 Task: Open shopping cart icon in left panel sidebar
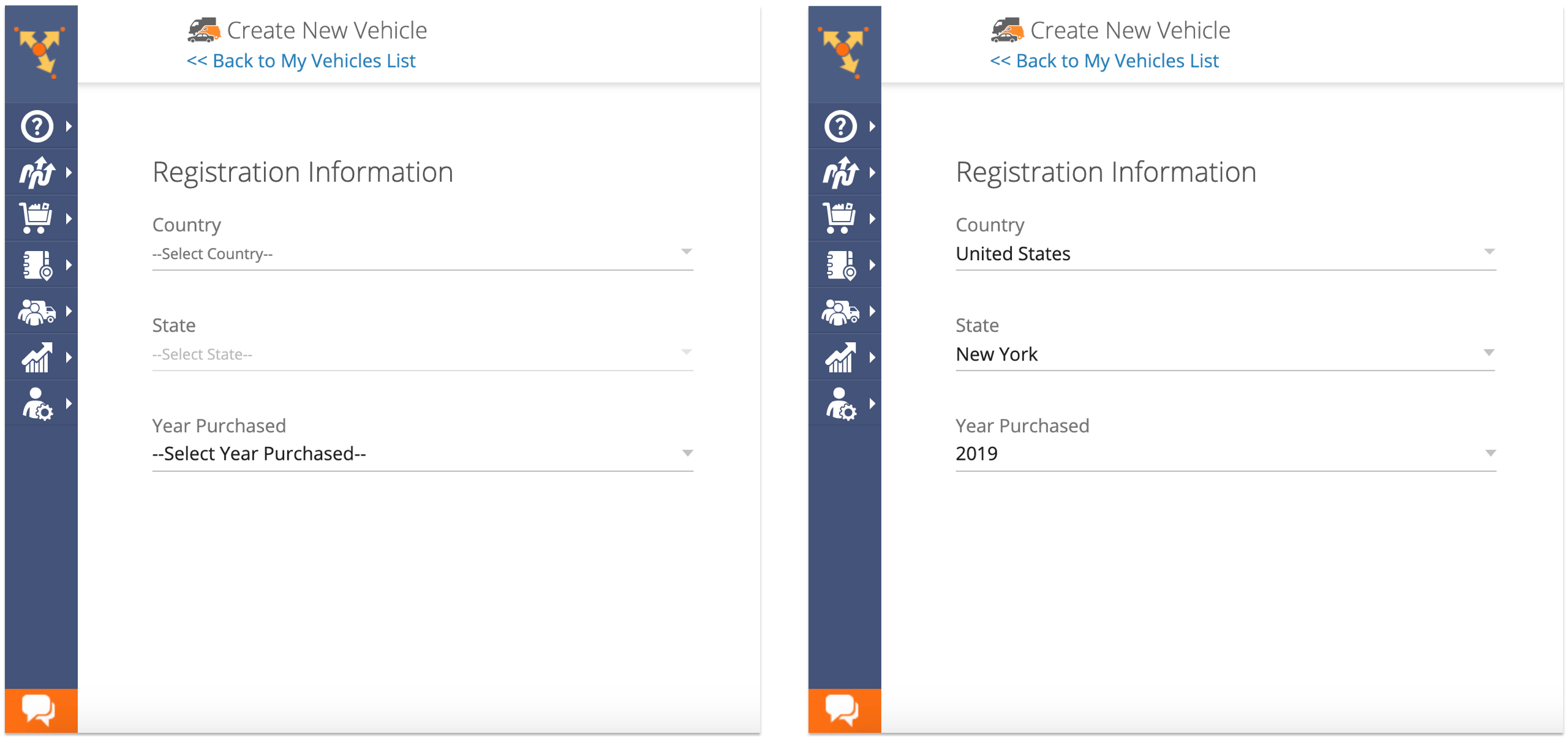(36, 218)
